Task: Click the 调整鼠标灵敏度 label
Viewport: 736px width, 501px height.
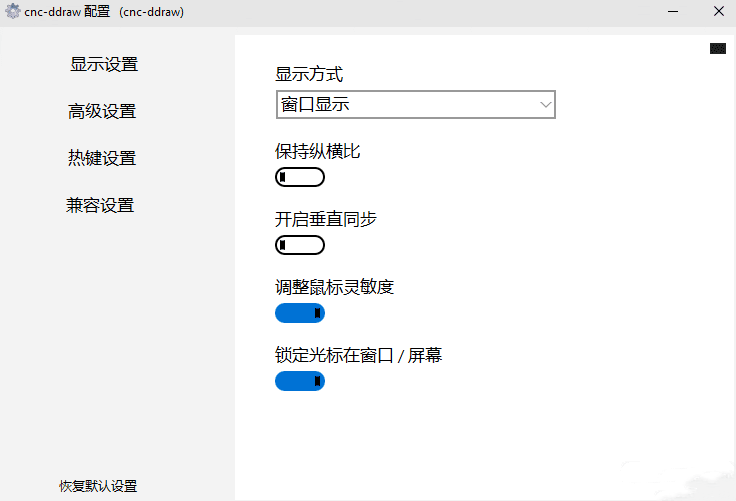Action: point(335,287)
